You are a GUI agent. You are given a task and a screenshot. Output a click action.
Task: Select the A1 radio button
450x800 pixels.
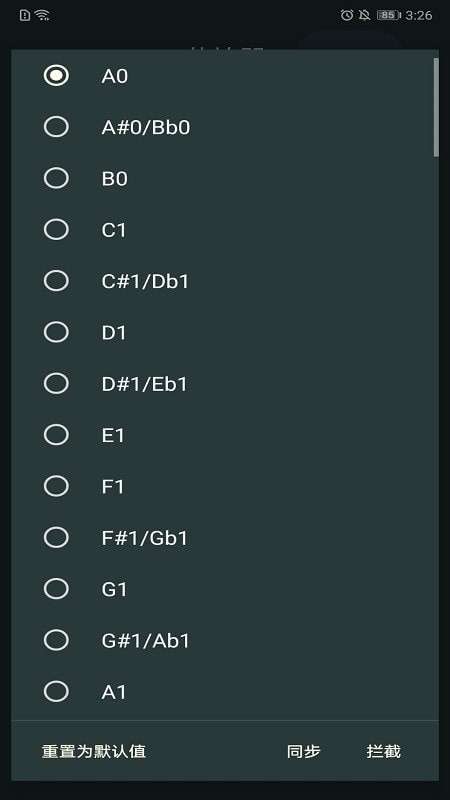pos(56,691)
